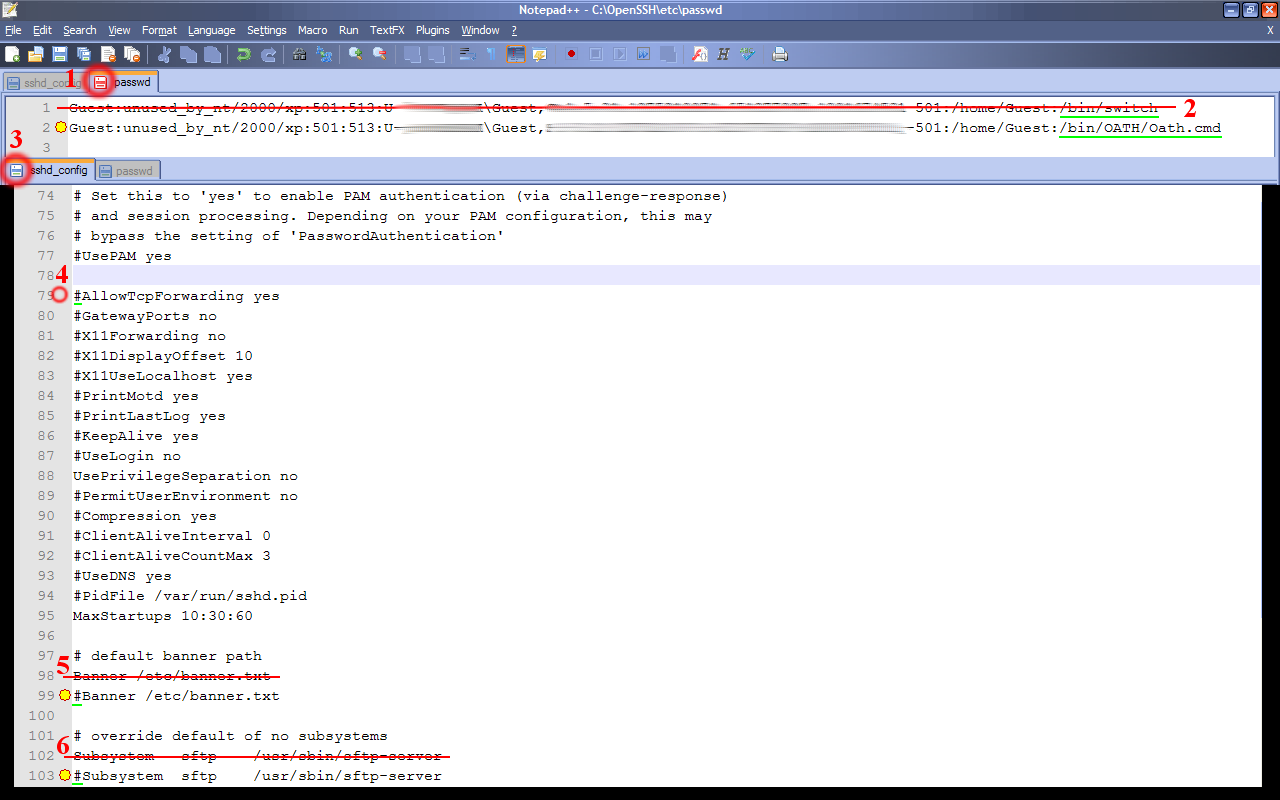Click the green Undo arrow icon
The height and width of the screenshot is (800, 1280).
click(x=243, y=54)
